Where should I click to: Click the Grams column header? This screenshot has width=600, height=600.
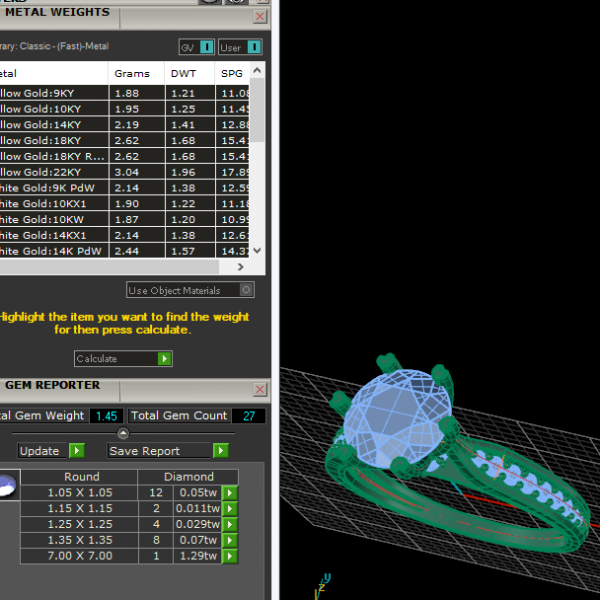[x=132, y=73]
